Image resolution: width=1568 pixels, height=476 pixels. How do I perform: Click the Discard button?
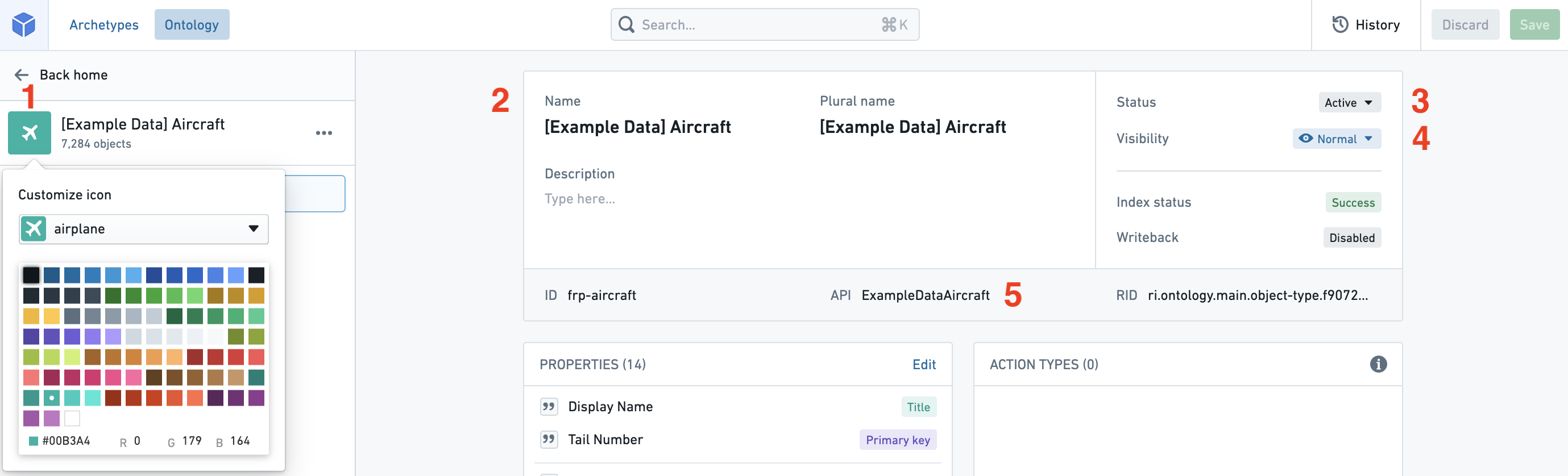[x=1465, y=25]
